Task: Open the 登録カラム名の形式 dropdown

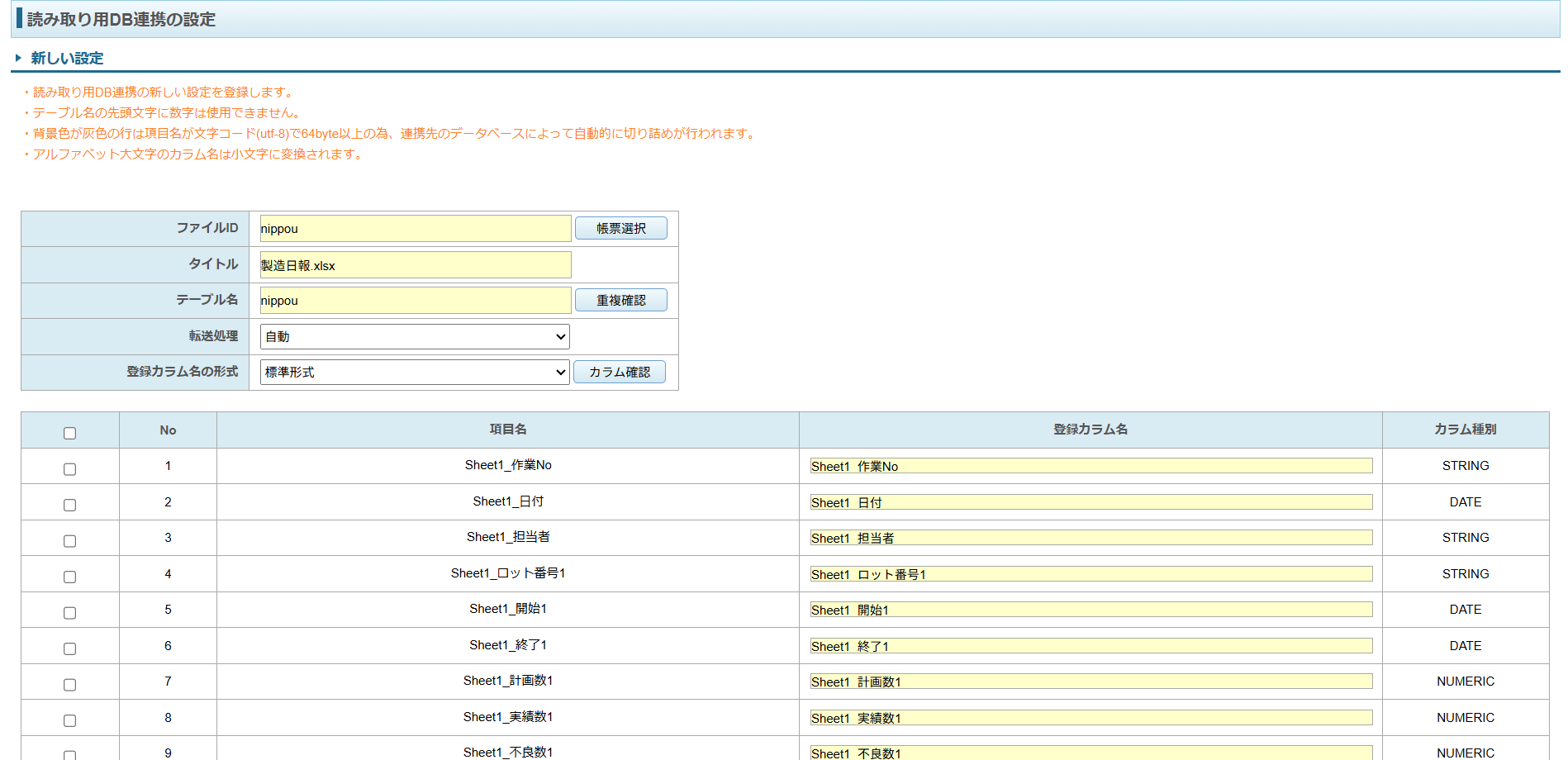Action: 415,373
